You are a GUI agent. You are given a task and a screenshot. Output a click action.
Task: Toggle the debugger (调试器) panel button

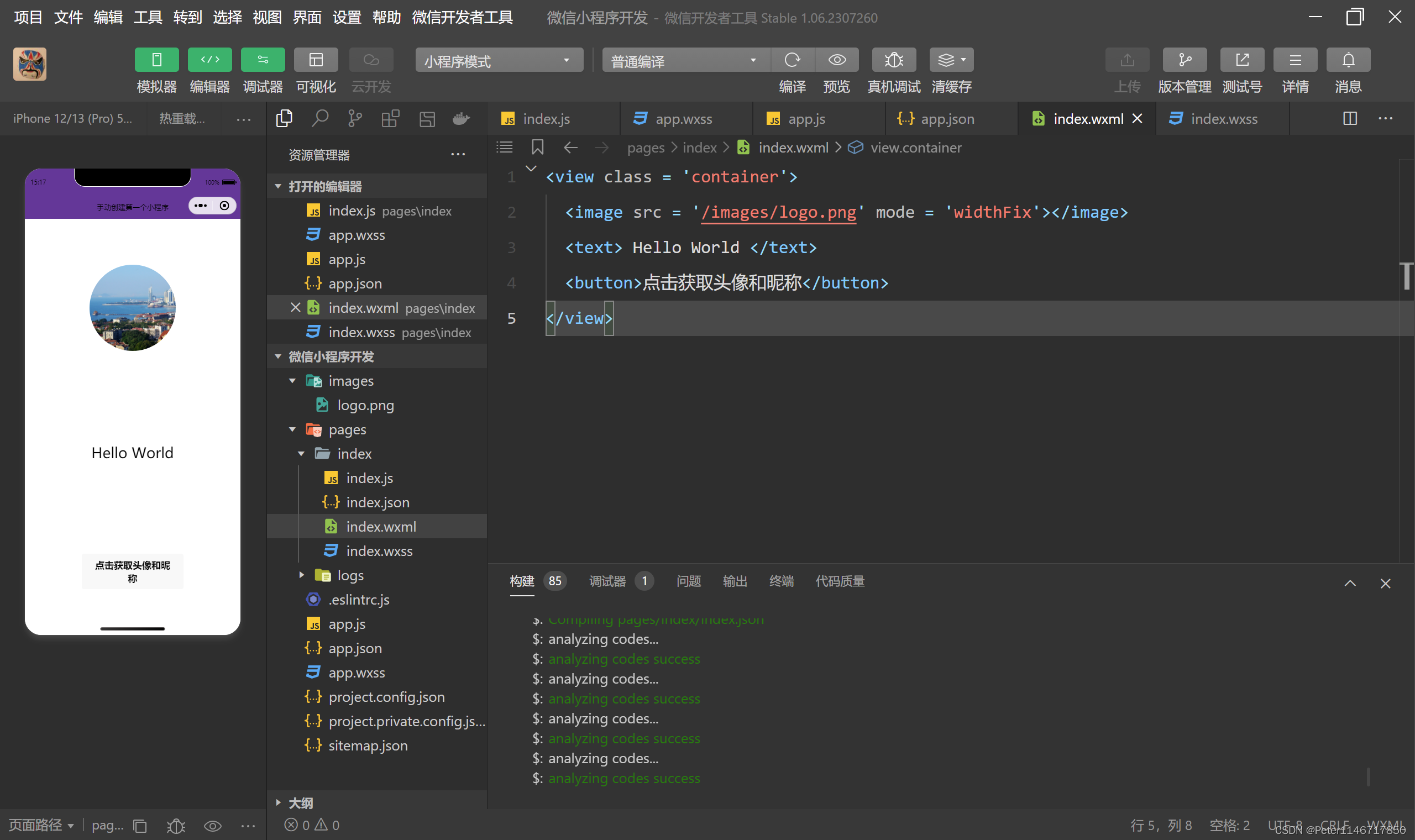(263, 60)
